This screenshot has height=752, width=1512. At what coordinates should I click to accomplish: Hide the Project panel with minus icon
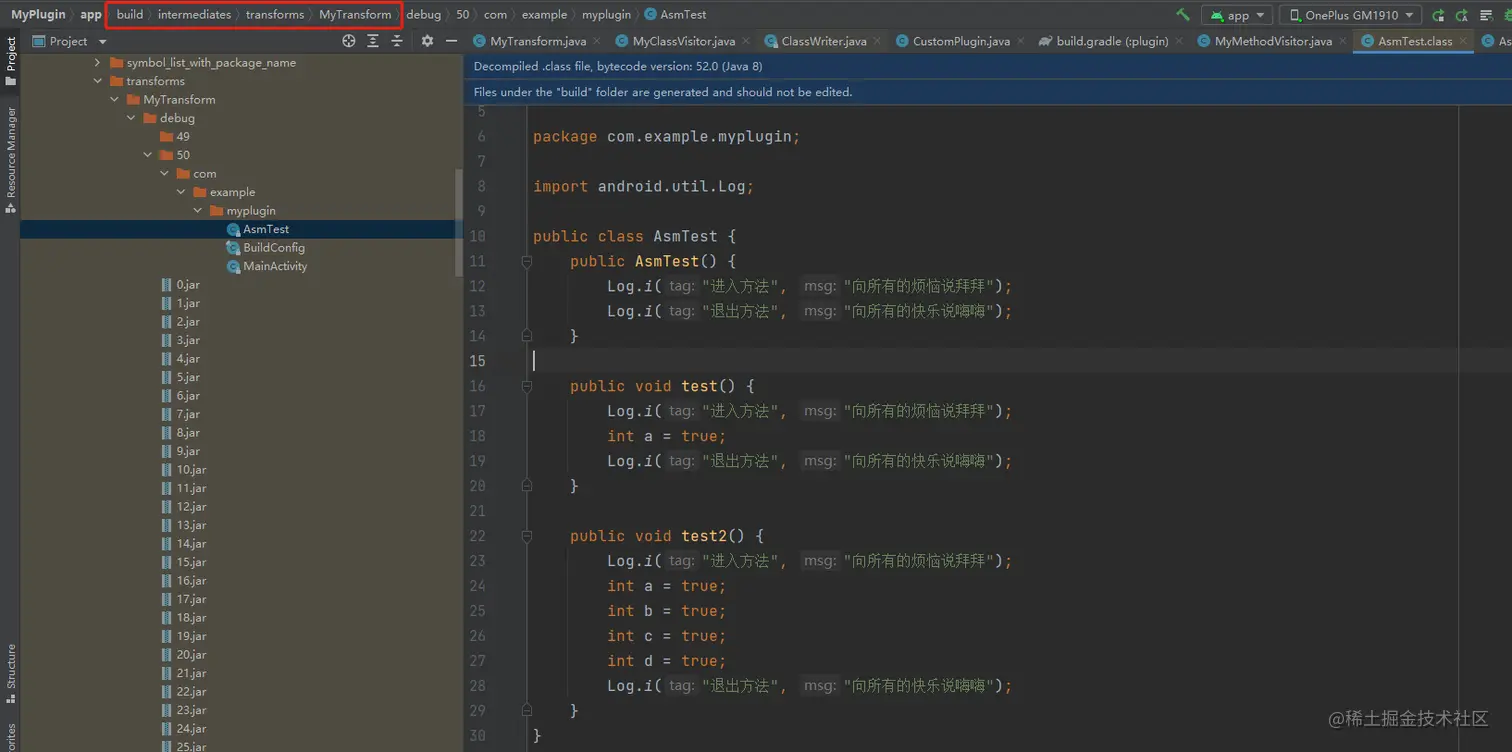pyautogui.click(x=451, y=41)
